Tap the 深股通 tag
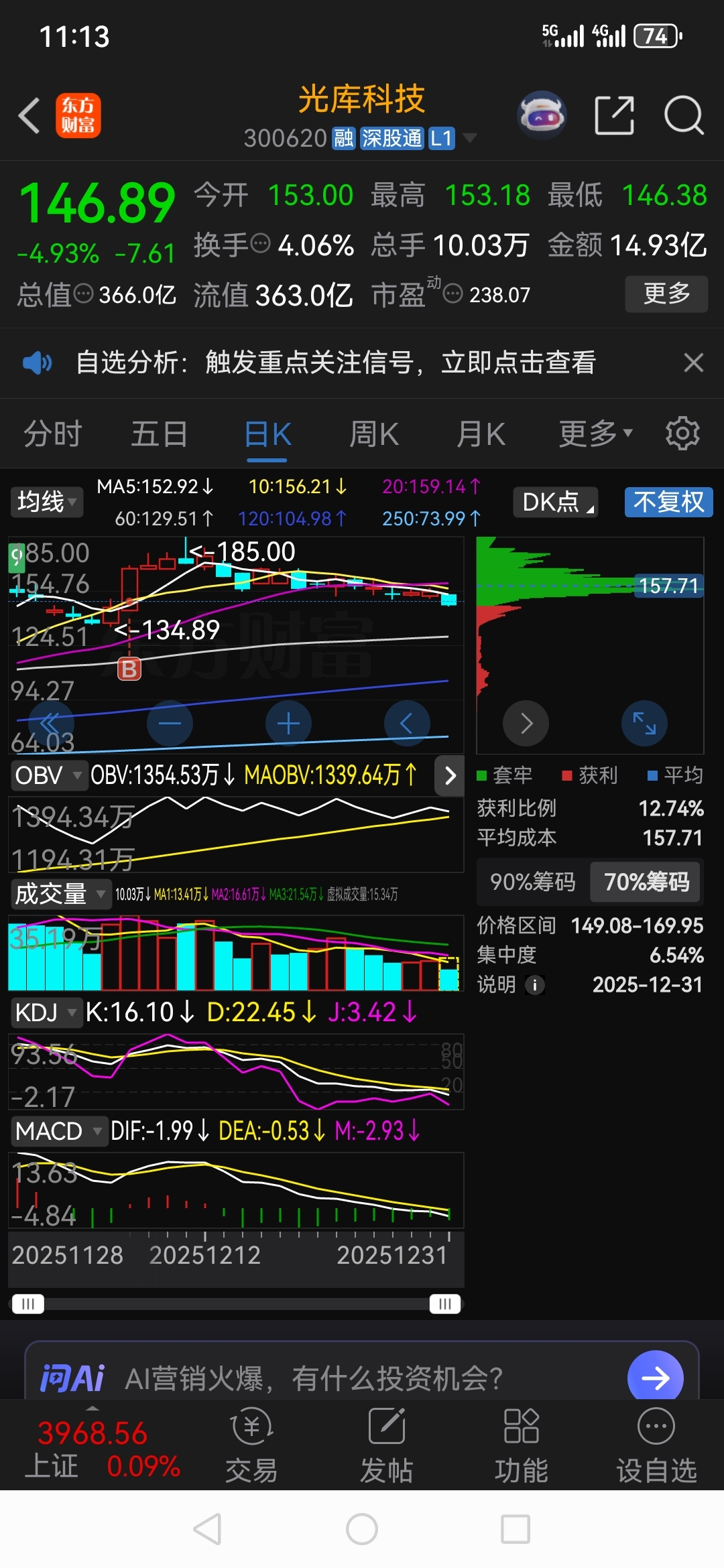Viewport: 724px width, 1568px height. click(392, 139)
